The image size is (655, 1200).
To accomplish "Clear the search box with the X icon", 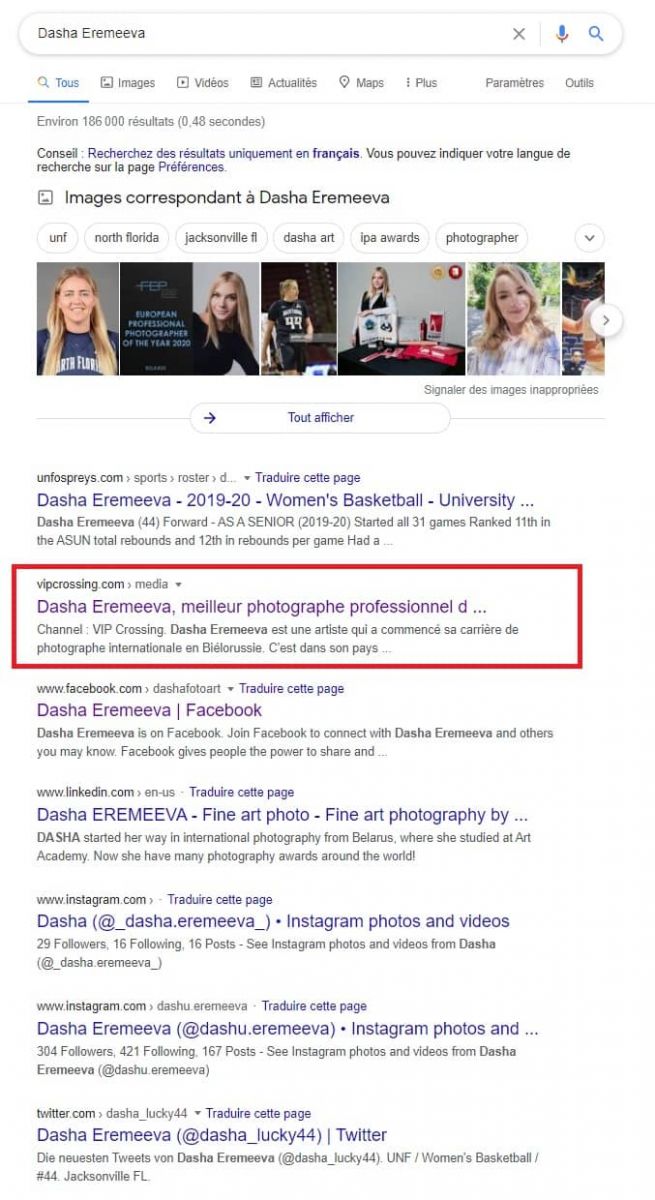I will pyautogui.click(x=519, y=34).
